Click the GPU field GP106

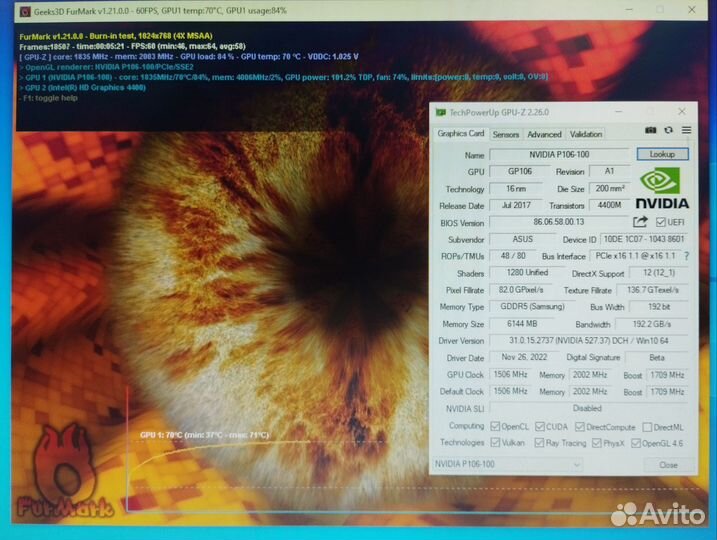[x=519, y=171]
